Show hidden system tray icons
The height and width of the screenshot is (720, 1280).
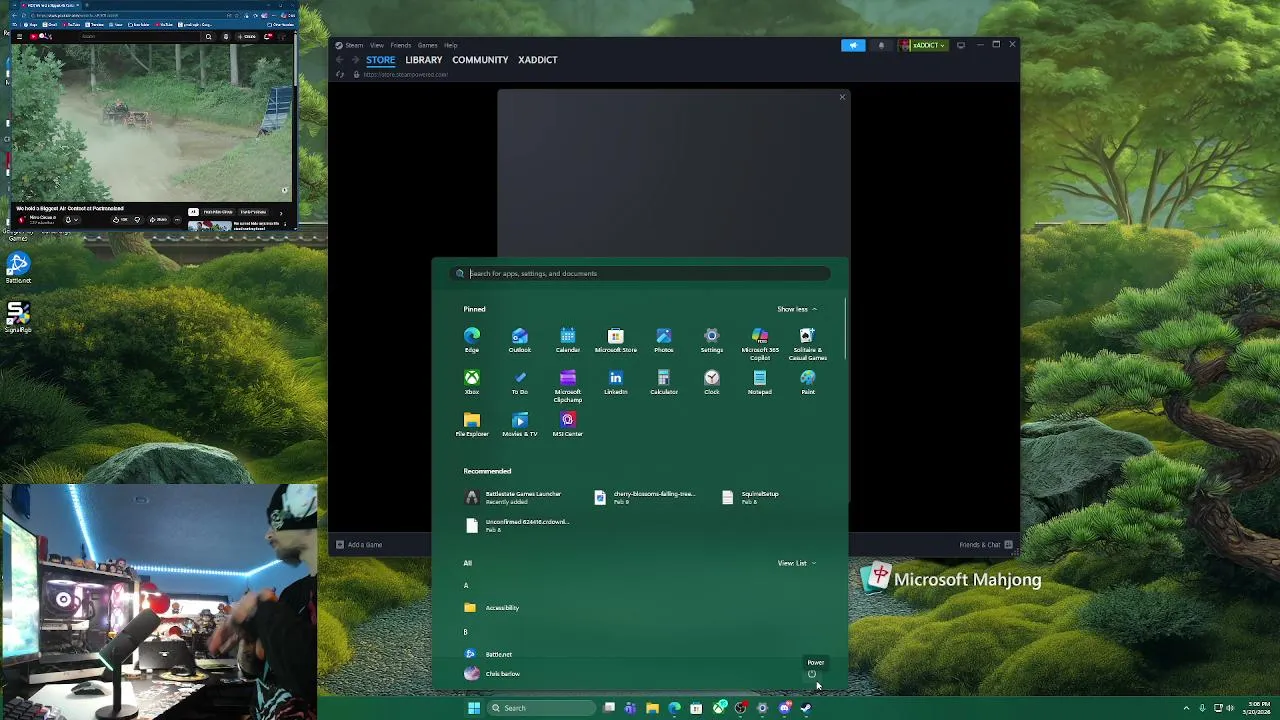(x=1185, y=708)
